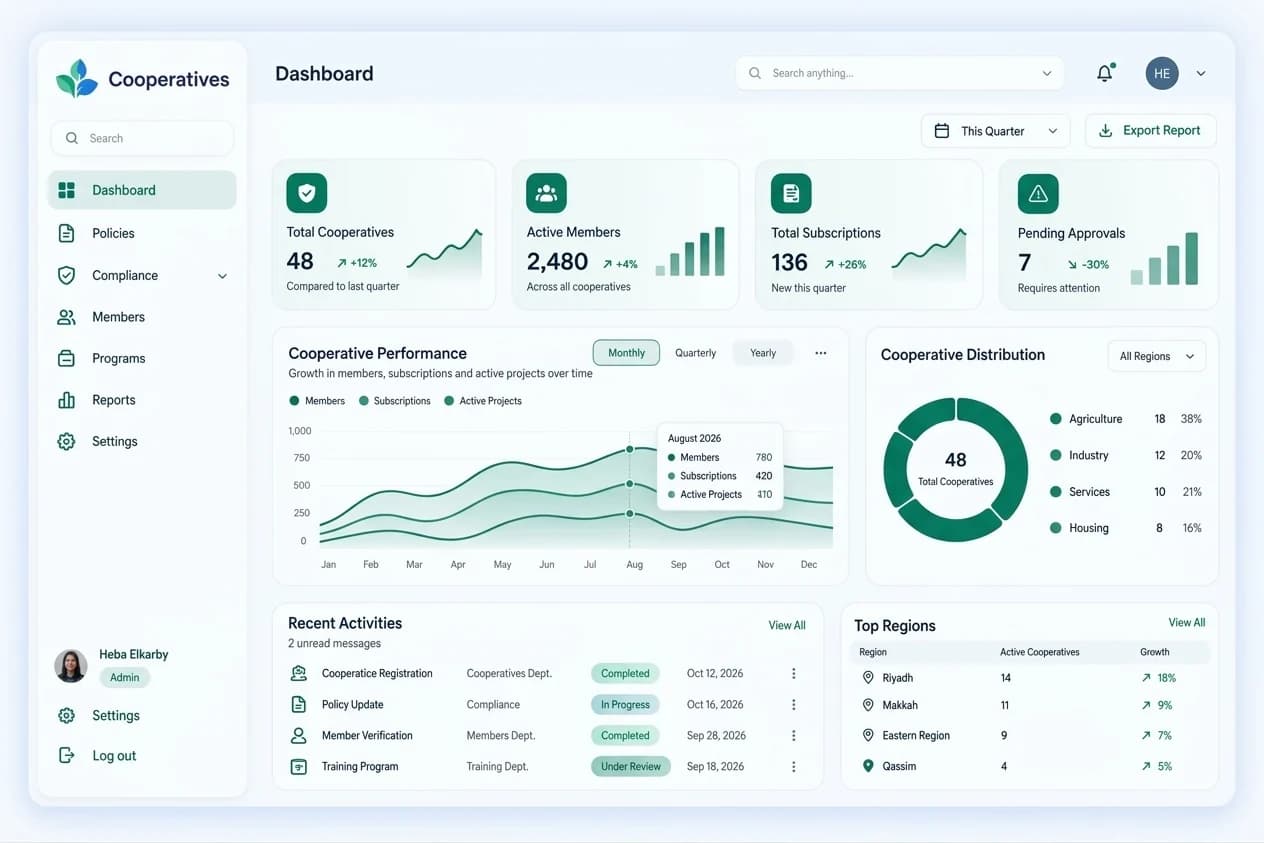
Task: Click the Policy Update document icon
Action: pyautogui.click(x=298, y=704)
